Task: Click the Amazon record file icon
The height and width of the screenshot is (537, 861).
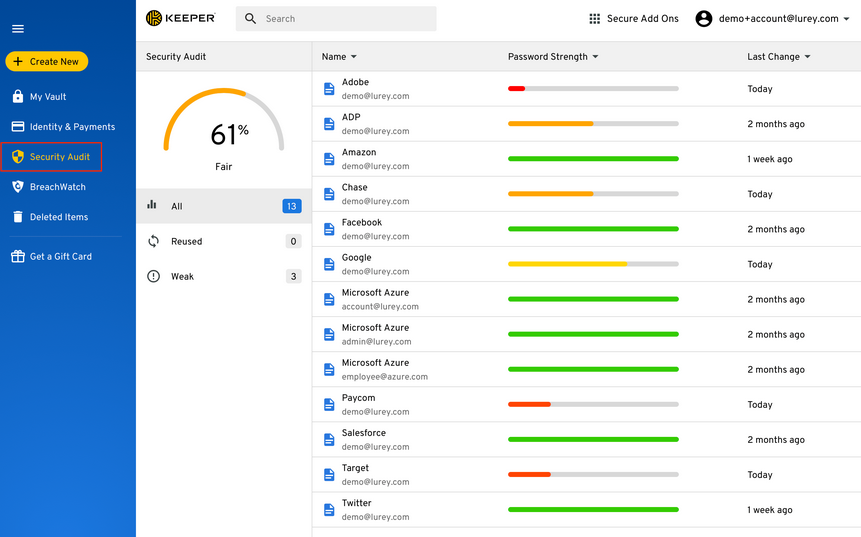Action: point(329,159)
